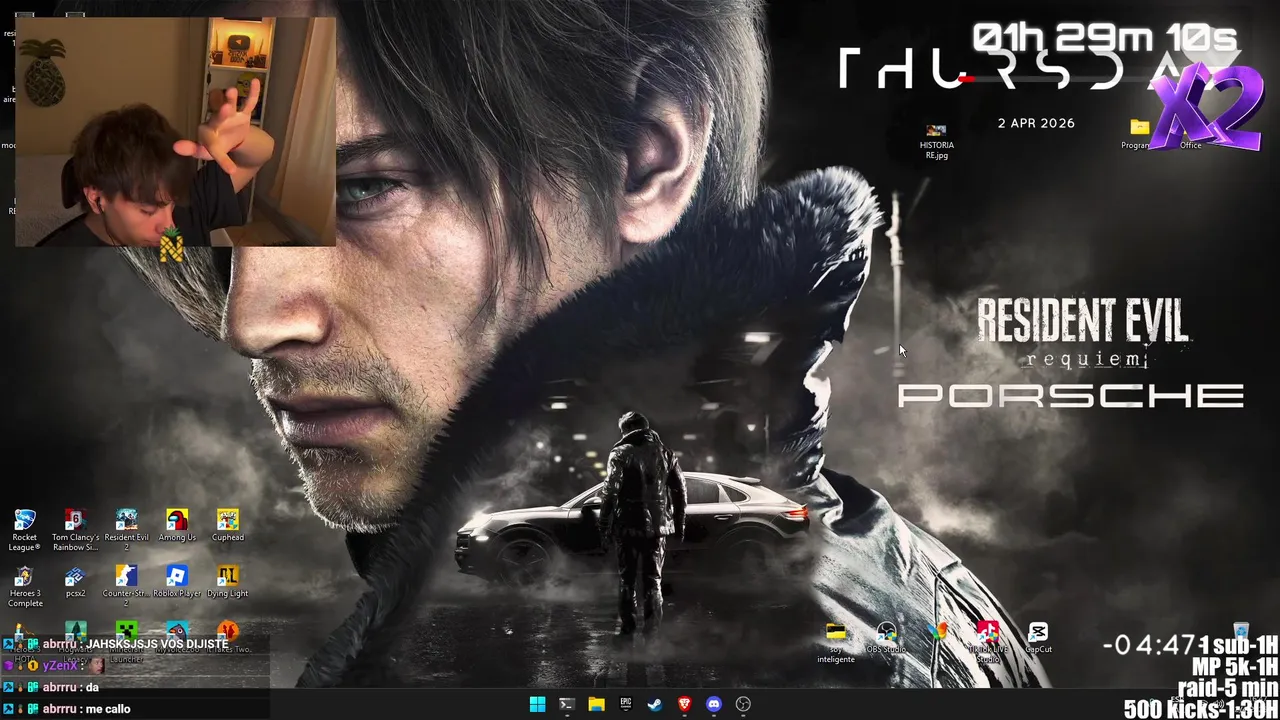Launch the CapCut desktop shortcut
This screenshot has height=720, width=1280.
pos(1038,638)
